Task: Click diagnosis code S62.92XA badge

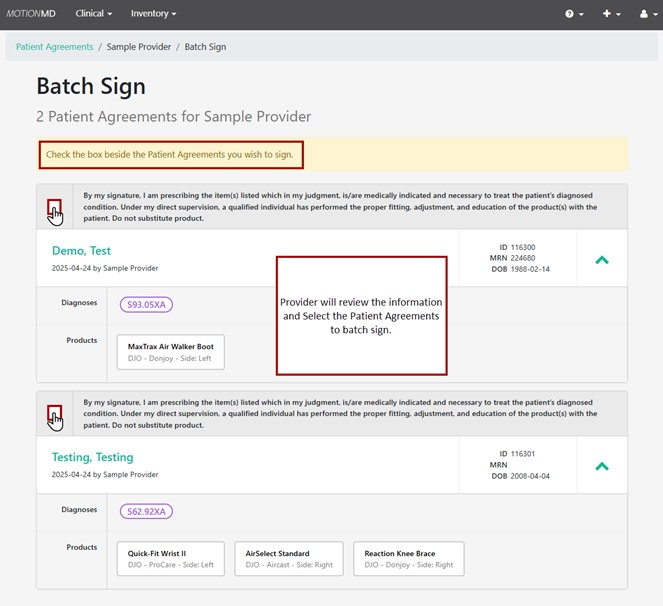Action: click(x=146, y=511)
